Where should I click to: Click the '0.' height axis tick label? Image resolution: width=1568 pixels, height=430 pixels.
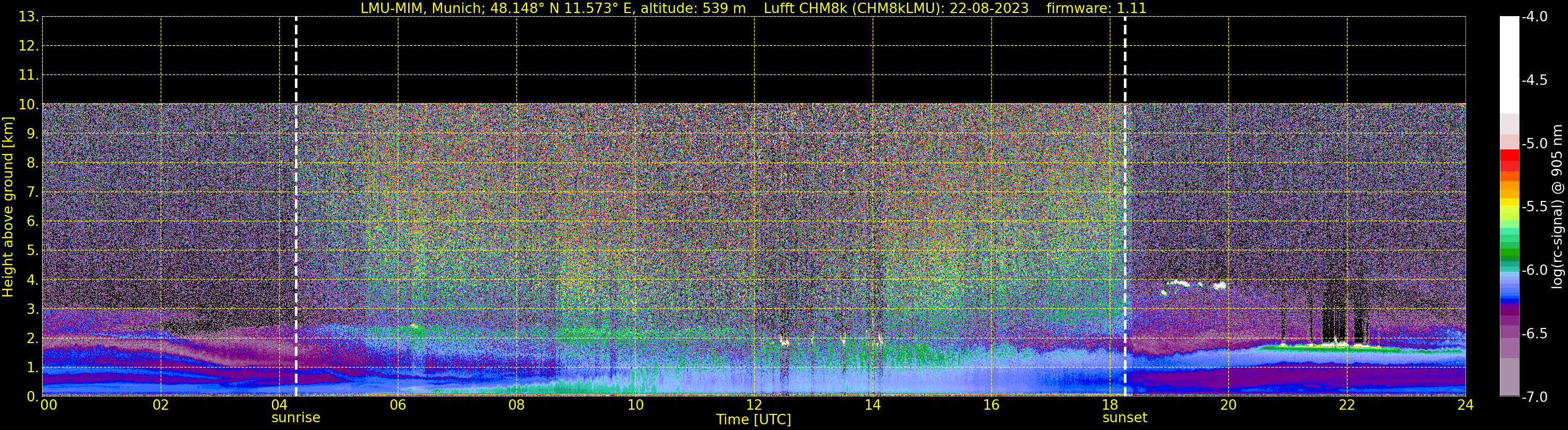point(32,397)
